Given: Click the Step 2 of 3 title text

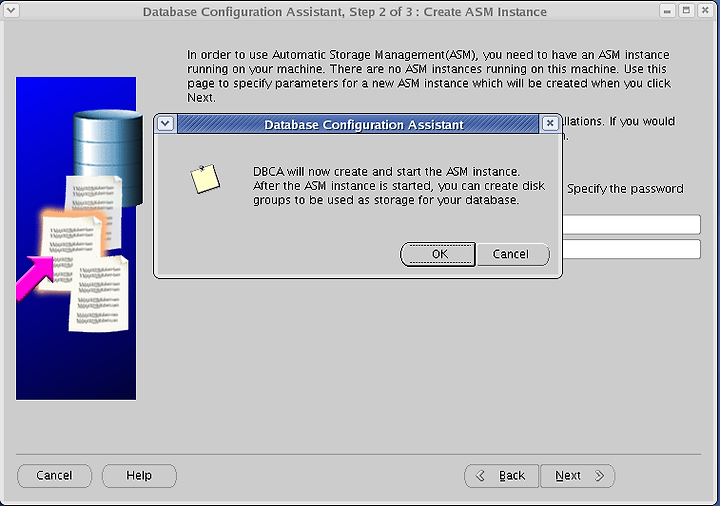Looking at the screenshot, I should [x=344, y=11].
